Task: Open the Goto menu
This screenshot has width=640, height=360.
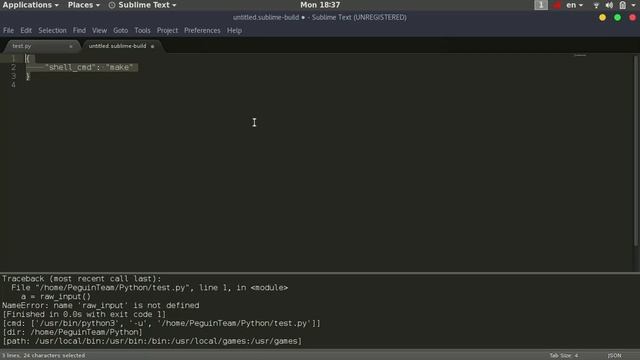Action: click(120, 31)
